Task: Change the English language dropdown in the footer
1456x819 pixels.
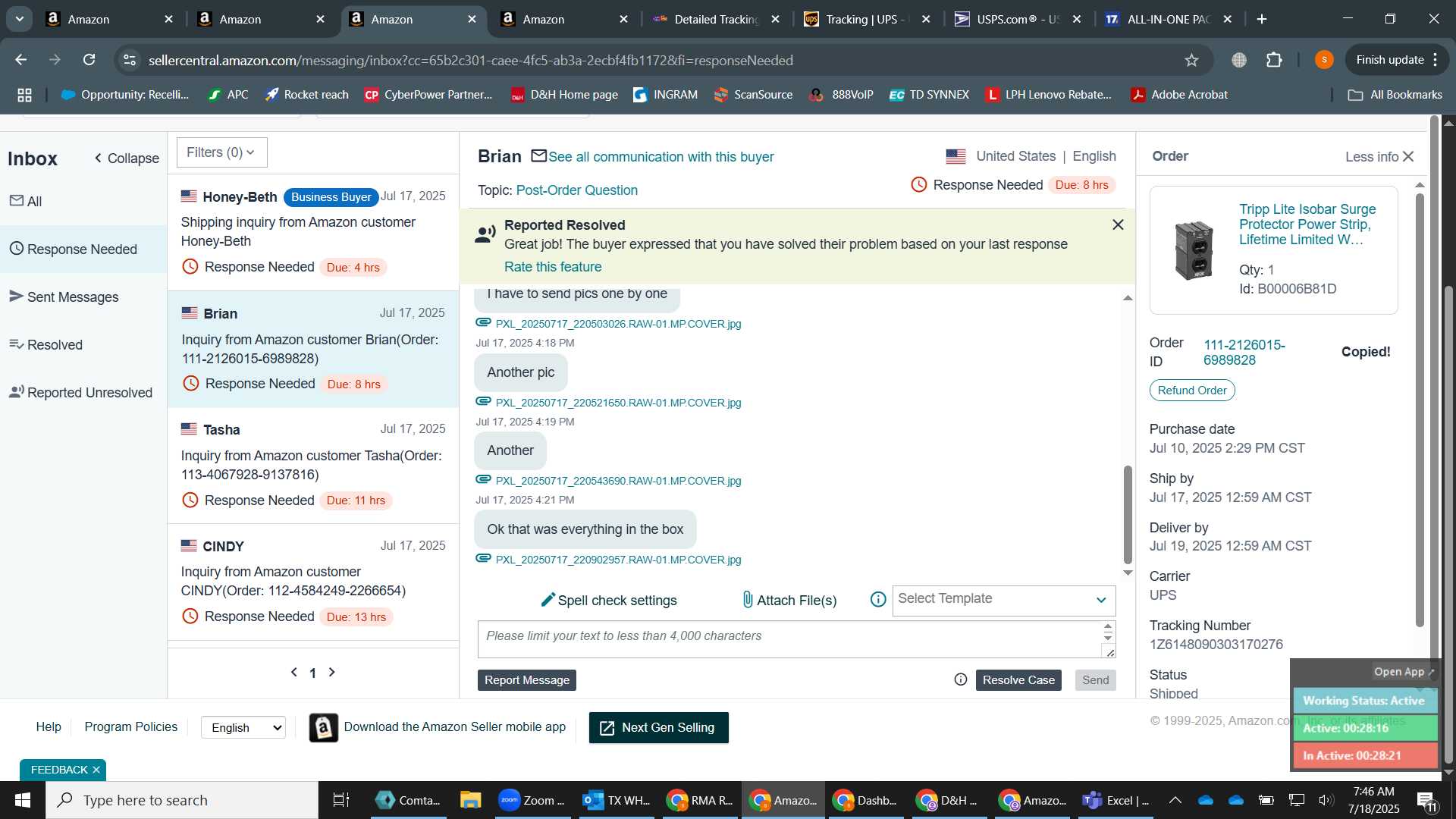Action: [x=243, y=727]
